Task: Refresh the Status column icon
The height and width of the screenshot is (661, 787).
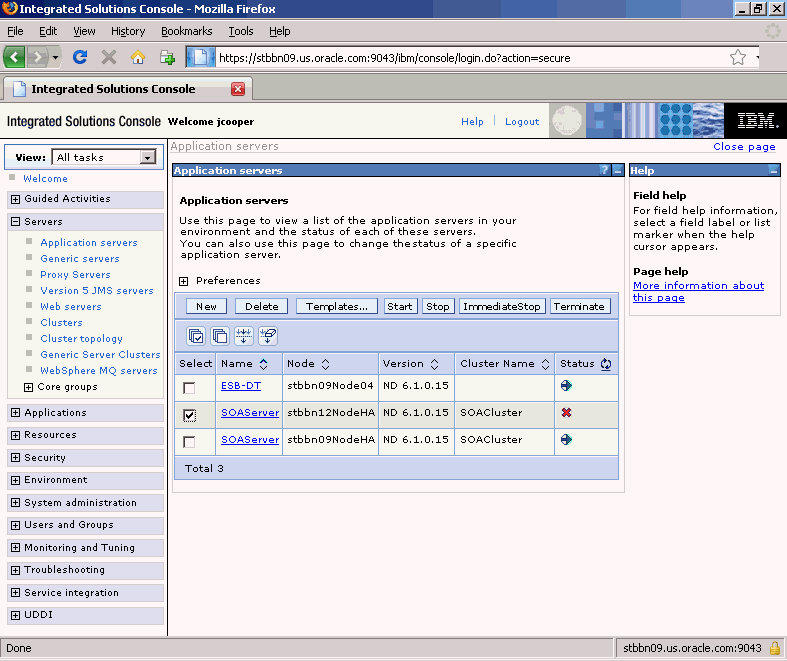Action: click(606, 364)
